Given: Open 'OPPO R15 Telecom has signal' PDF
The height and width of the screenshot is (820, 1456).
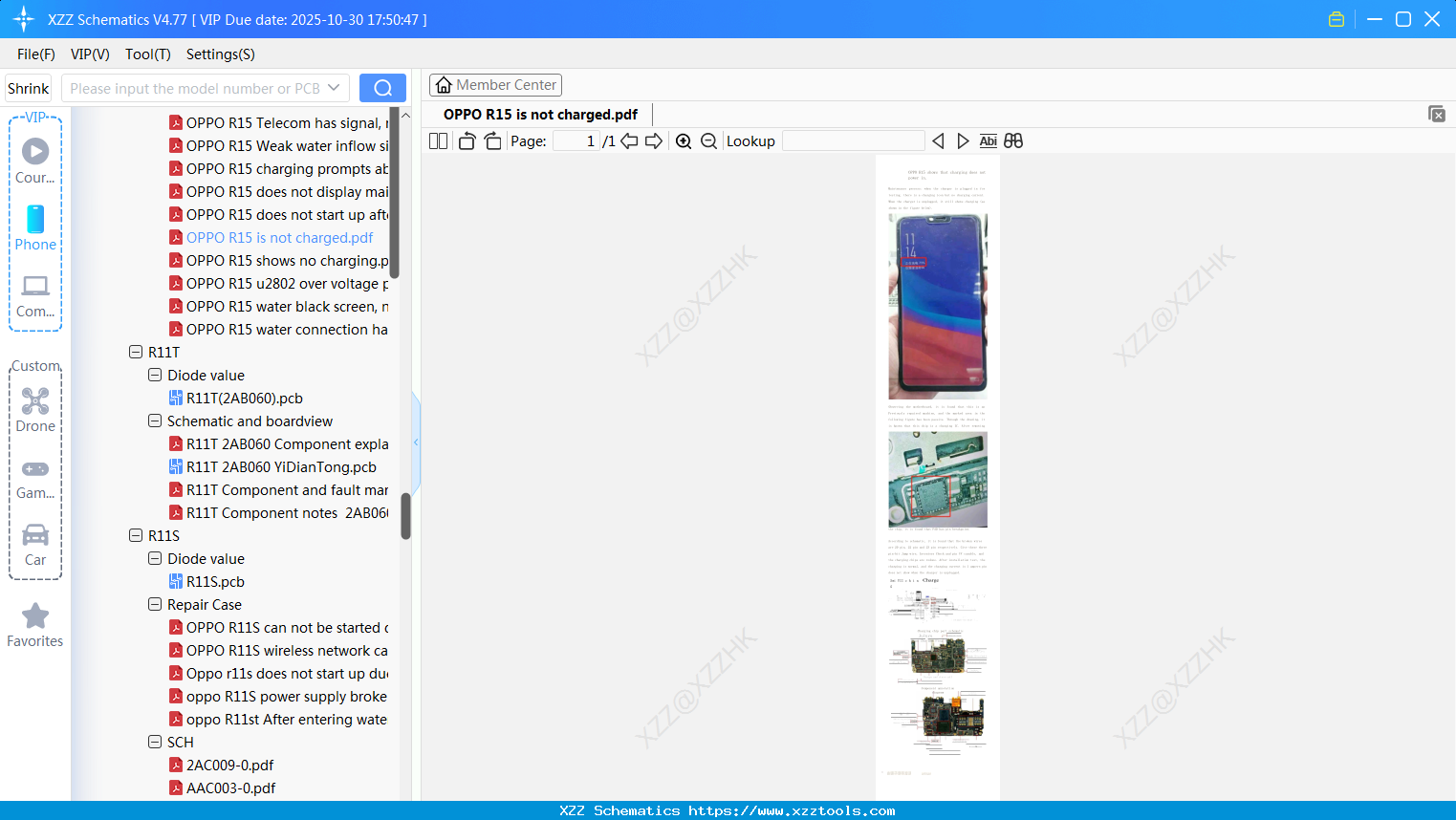Looking at the screenshot, I should 279,122.
